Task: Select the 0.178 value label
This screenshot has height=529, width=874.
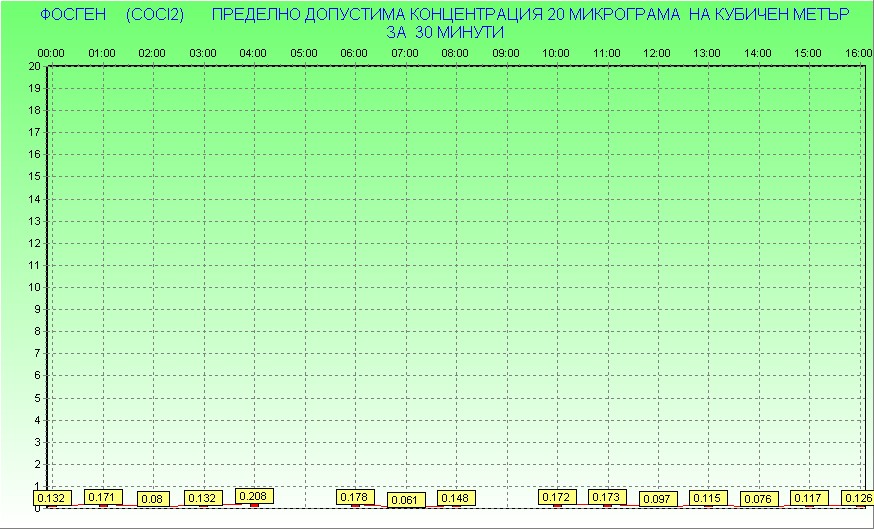Action: [x=355, y=497]
